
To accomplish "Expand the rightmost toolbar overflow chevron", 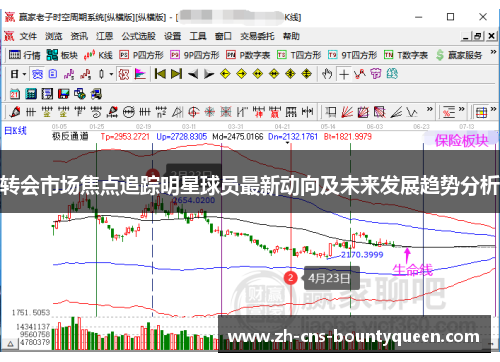I will tap(494, 109).
